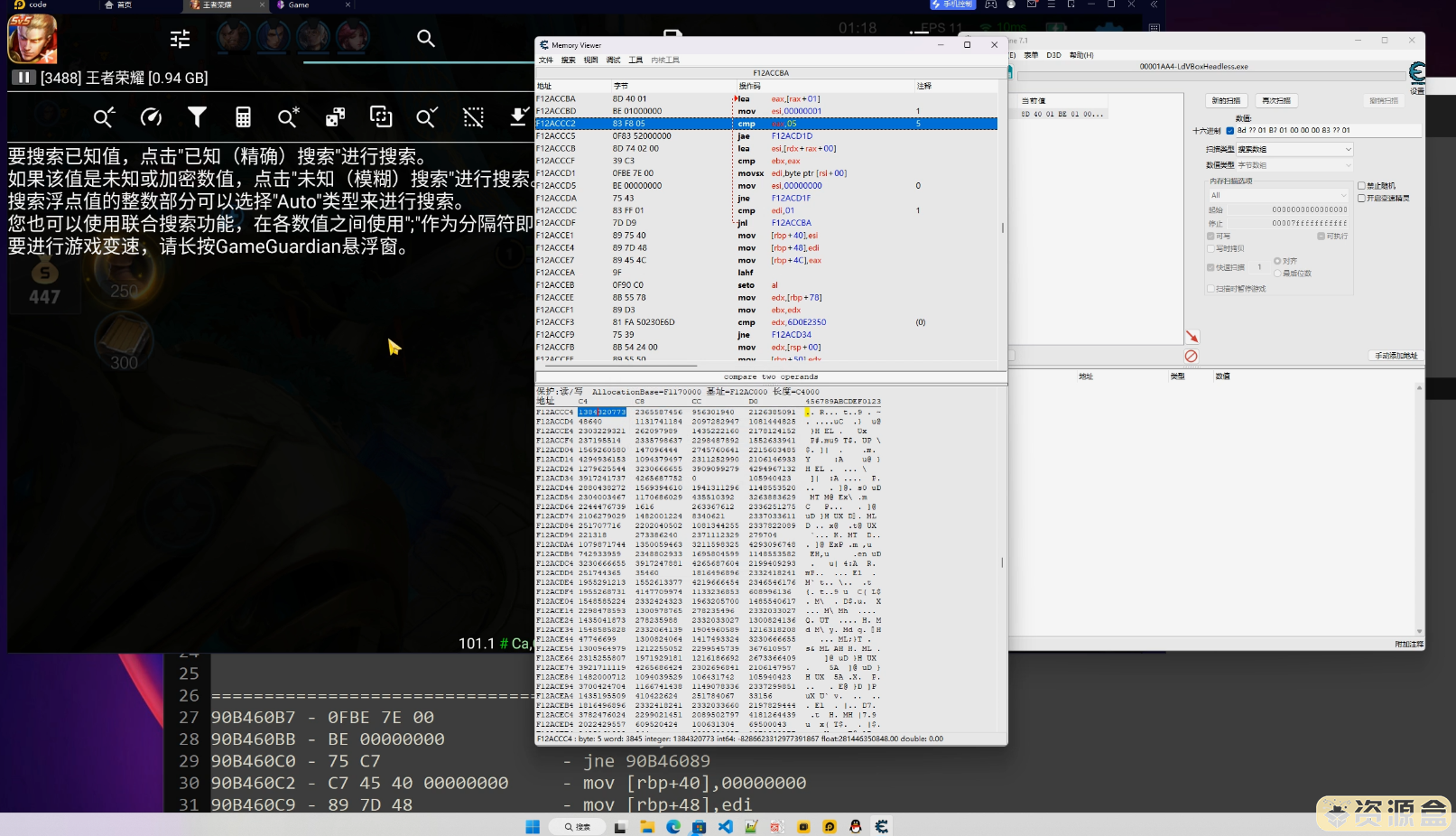Click the group search target icon
The height and width of the screenshot is (836, 1456).
(381, 116)
